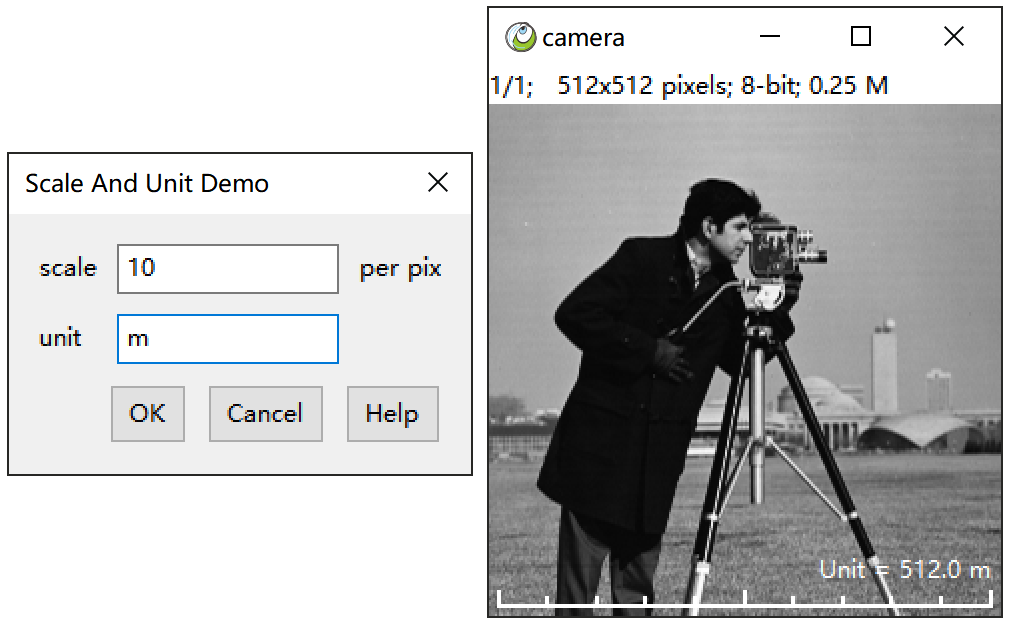
Task: Click the 'unit' field label
Action: (x=61, y=337)
